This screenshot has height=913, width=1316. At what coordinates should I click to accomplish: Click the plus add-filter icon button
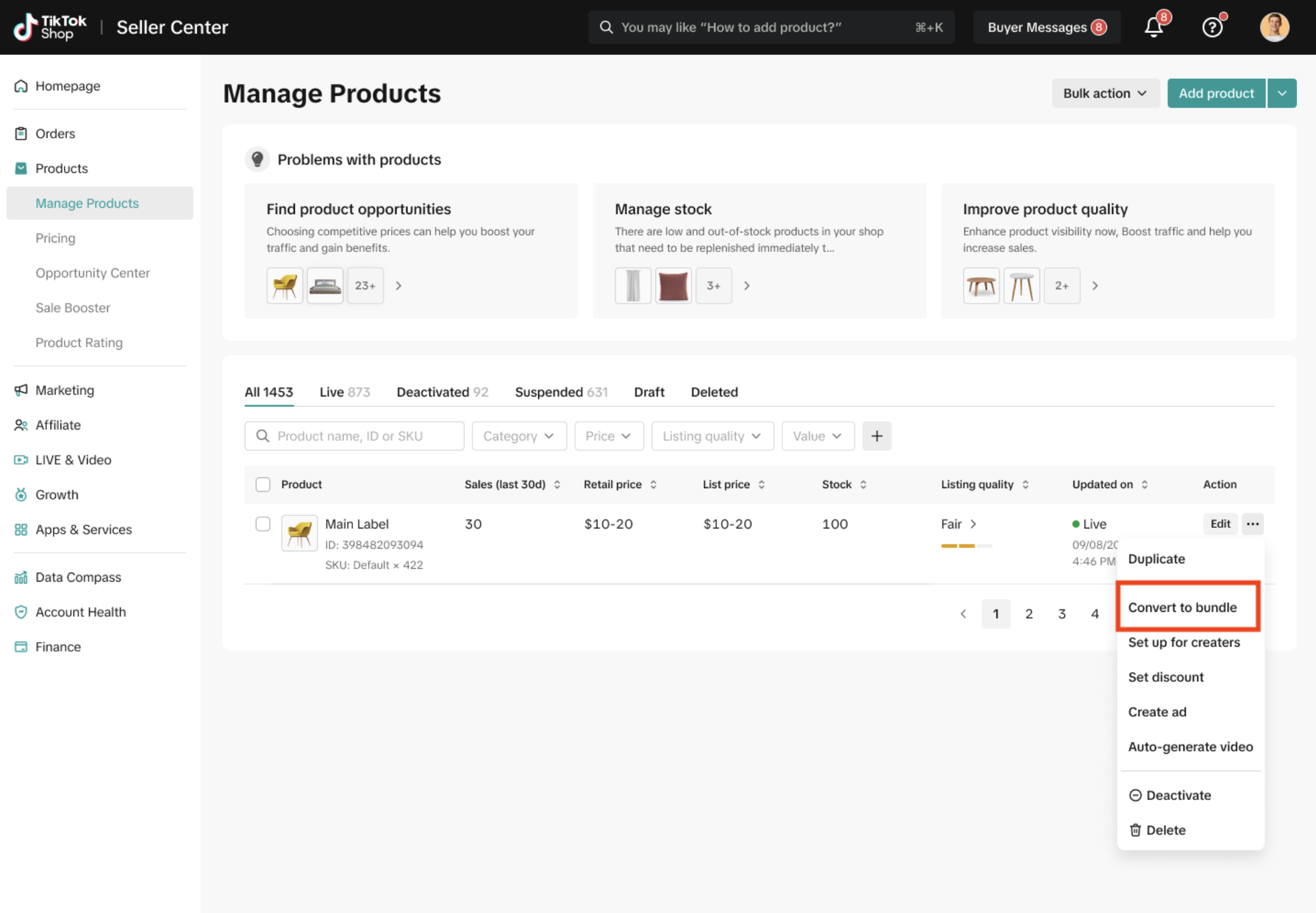click(x=876, y=436)
